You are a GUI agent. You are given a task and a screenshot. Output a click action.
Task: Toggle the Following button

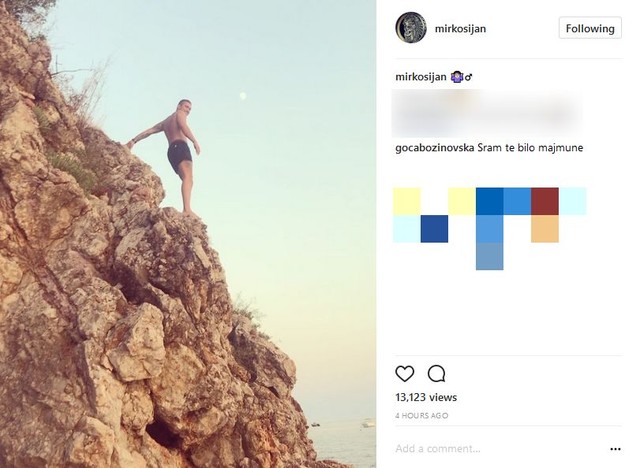tap(590, 28)
